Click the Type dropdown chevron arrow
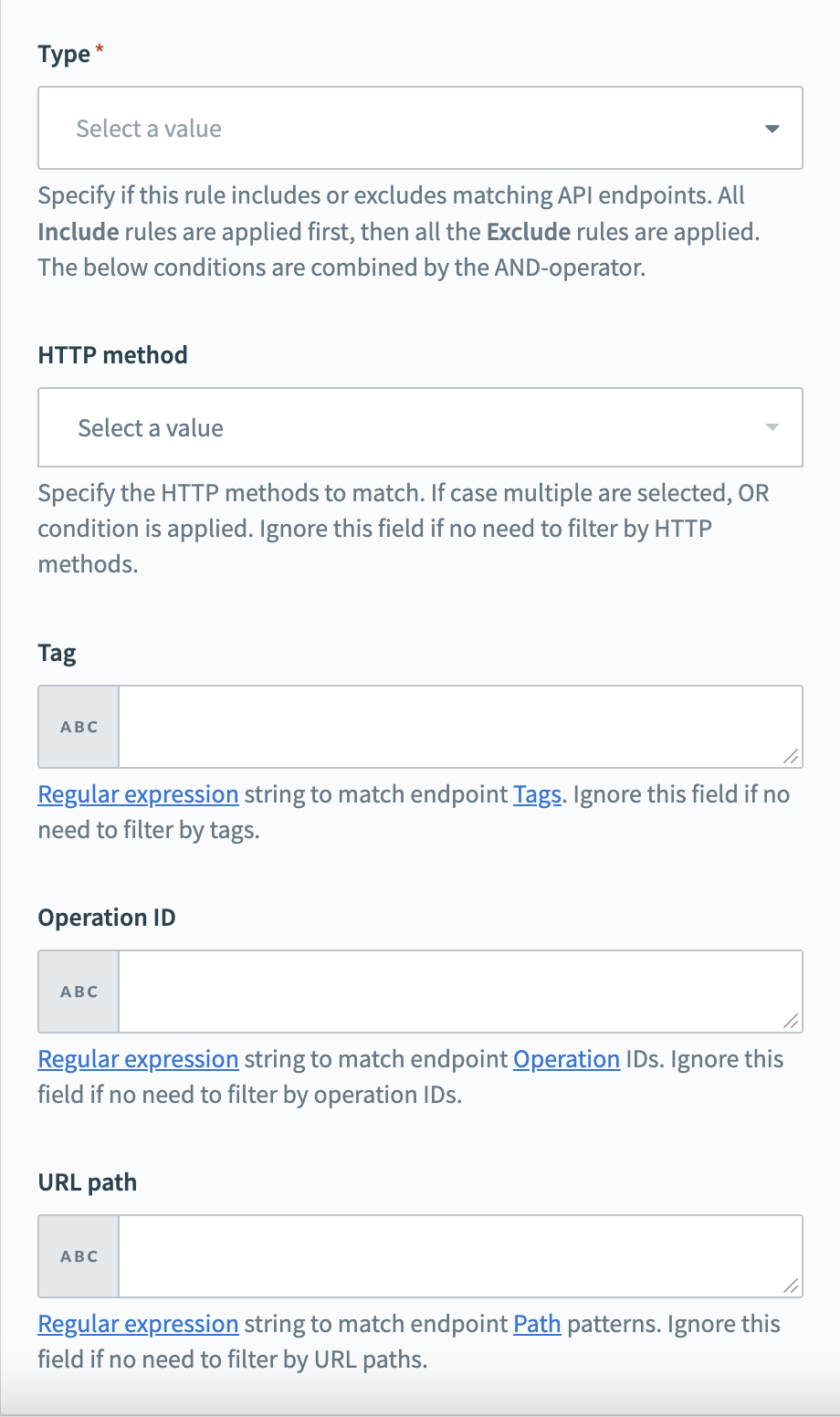The image size is (840, 1417). [x=770, y=128]
